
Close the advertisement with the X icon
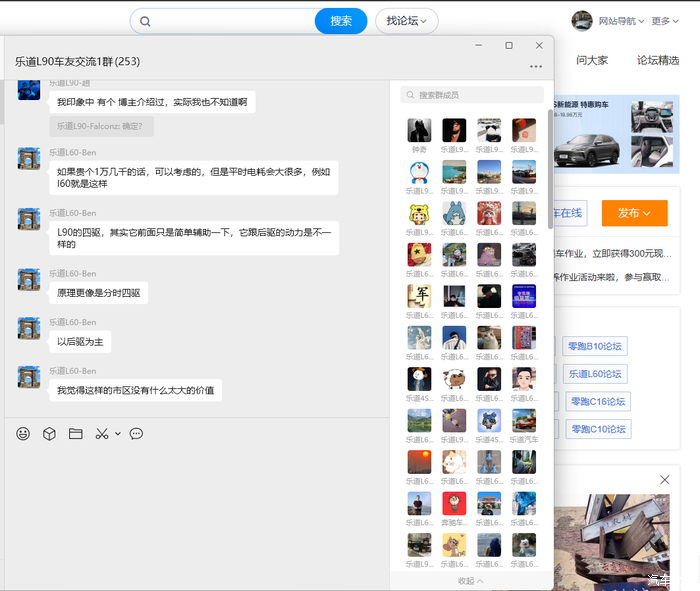pyautogui.click(x=664, y=480)
